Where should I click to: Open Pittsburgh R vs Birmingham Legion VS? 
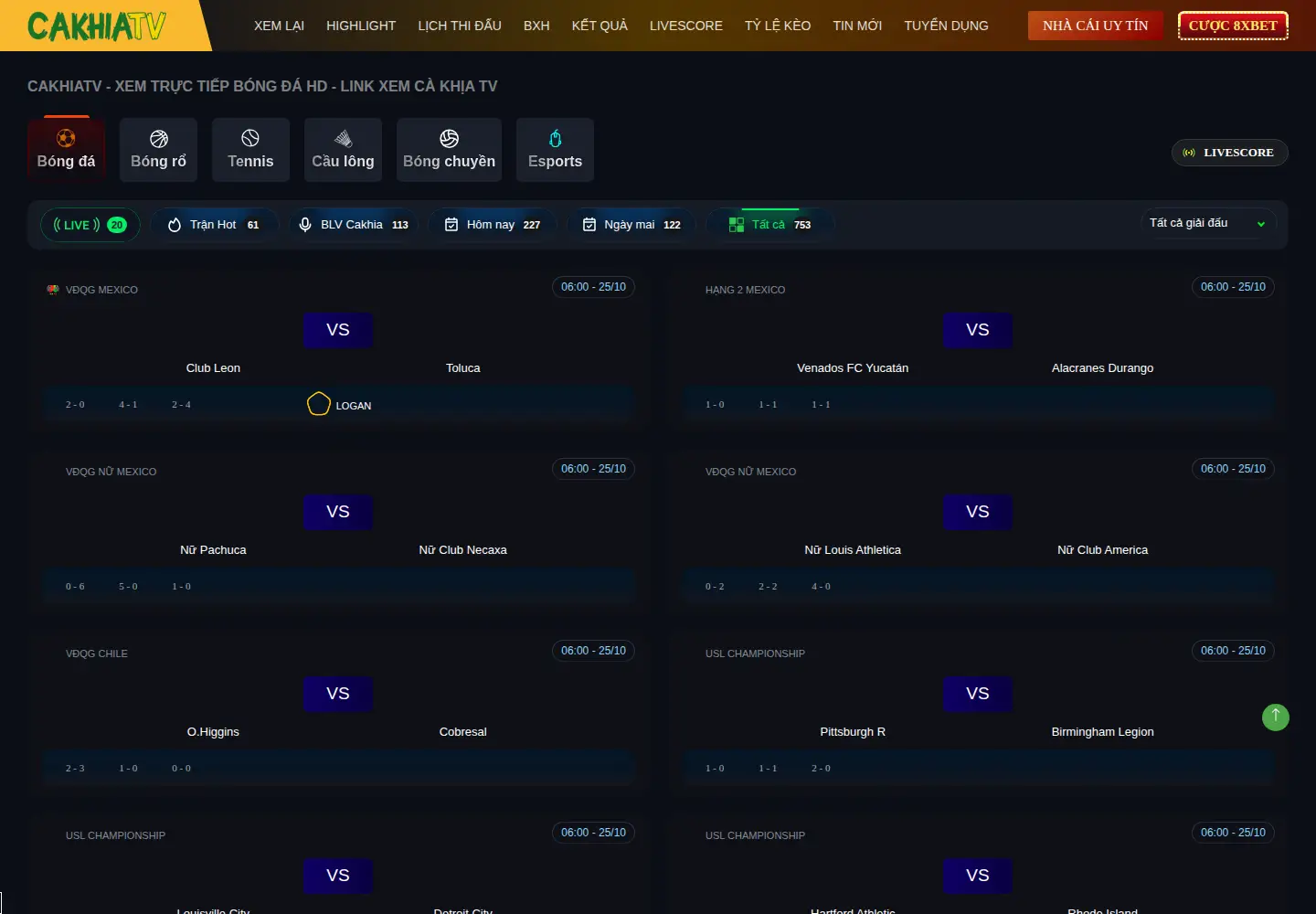tap(978, 694)
